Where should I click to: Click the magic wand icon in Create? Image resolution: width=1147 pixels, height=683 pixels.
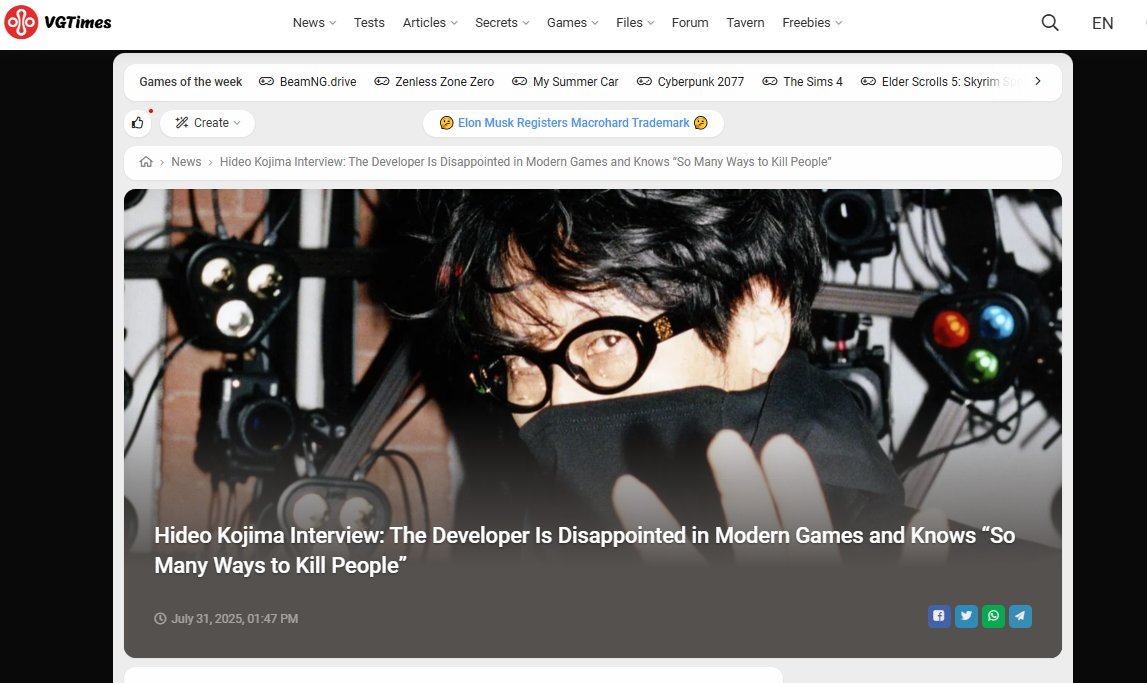182,123
